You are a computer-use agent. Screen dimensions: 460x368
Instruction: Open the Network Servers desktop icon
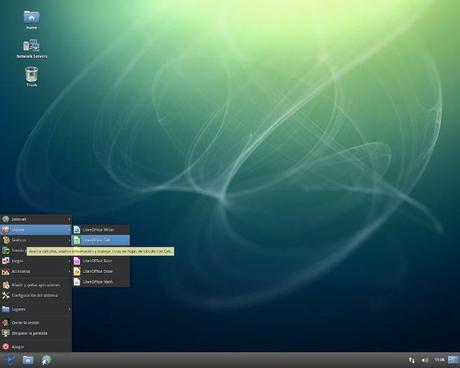click(x=32, y=49)
